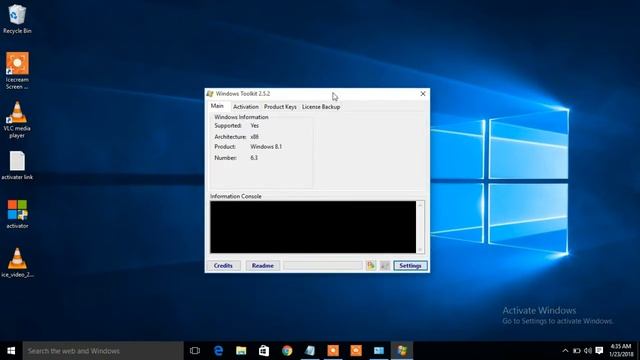Click the 'Architecture:' label
The image size is (640, 360).
point(230,137)
